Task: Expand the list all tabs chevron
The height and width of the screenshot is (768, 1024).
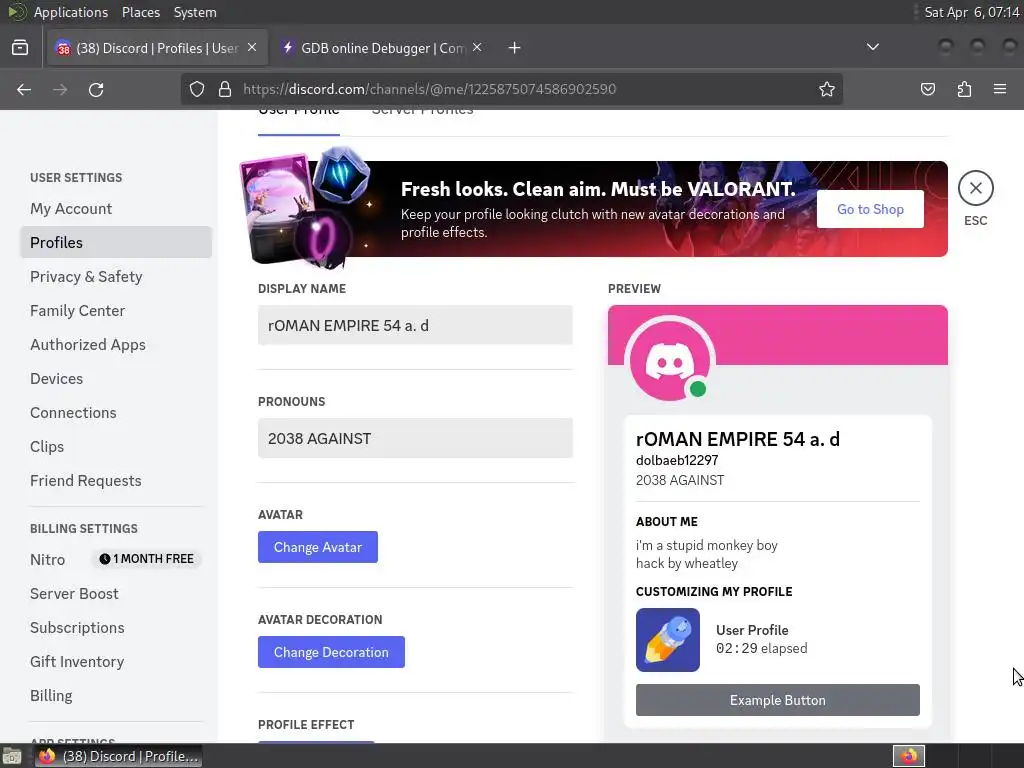Action: pyautogui.click(x=872, y=47)
